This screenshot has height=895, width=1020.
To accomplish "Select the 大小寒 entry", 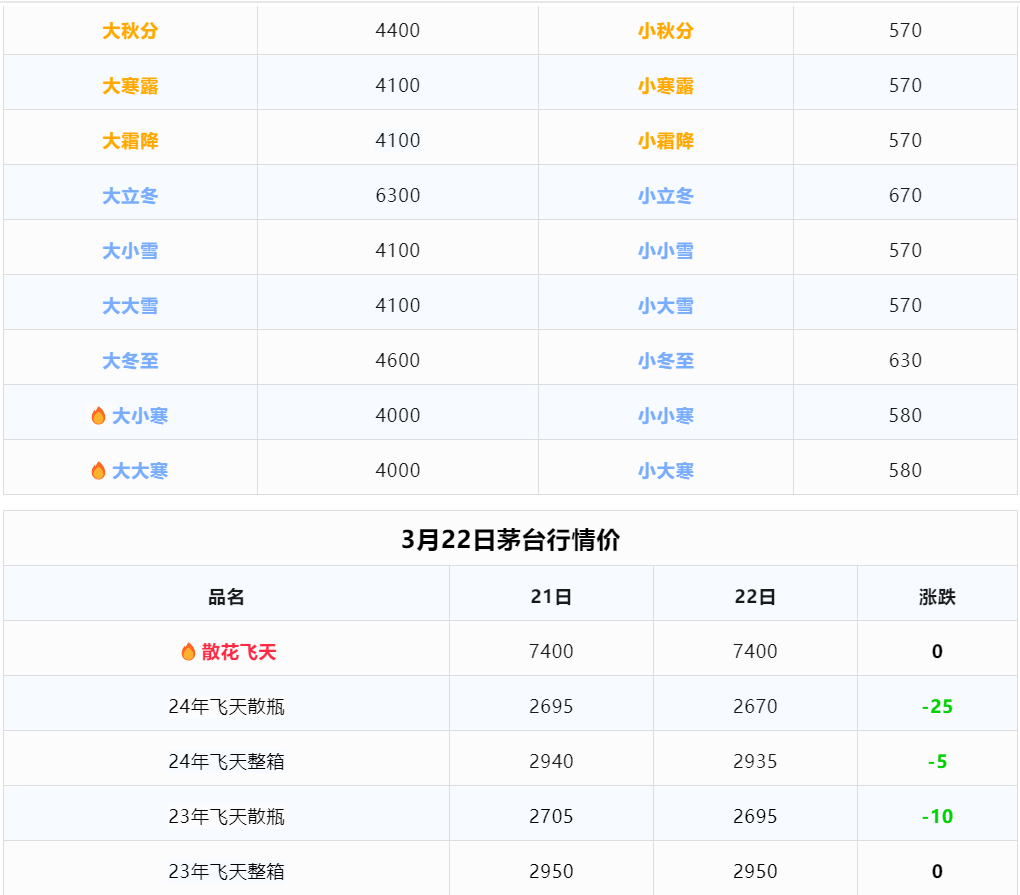I will click(140, 416).
